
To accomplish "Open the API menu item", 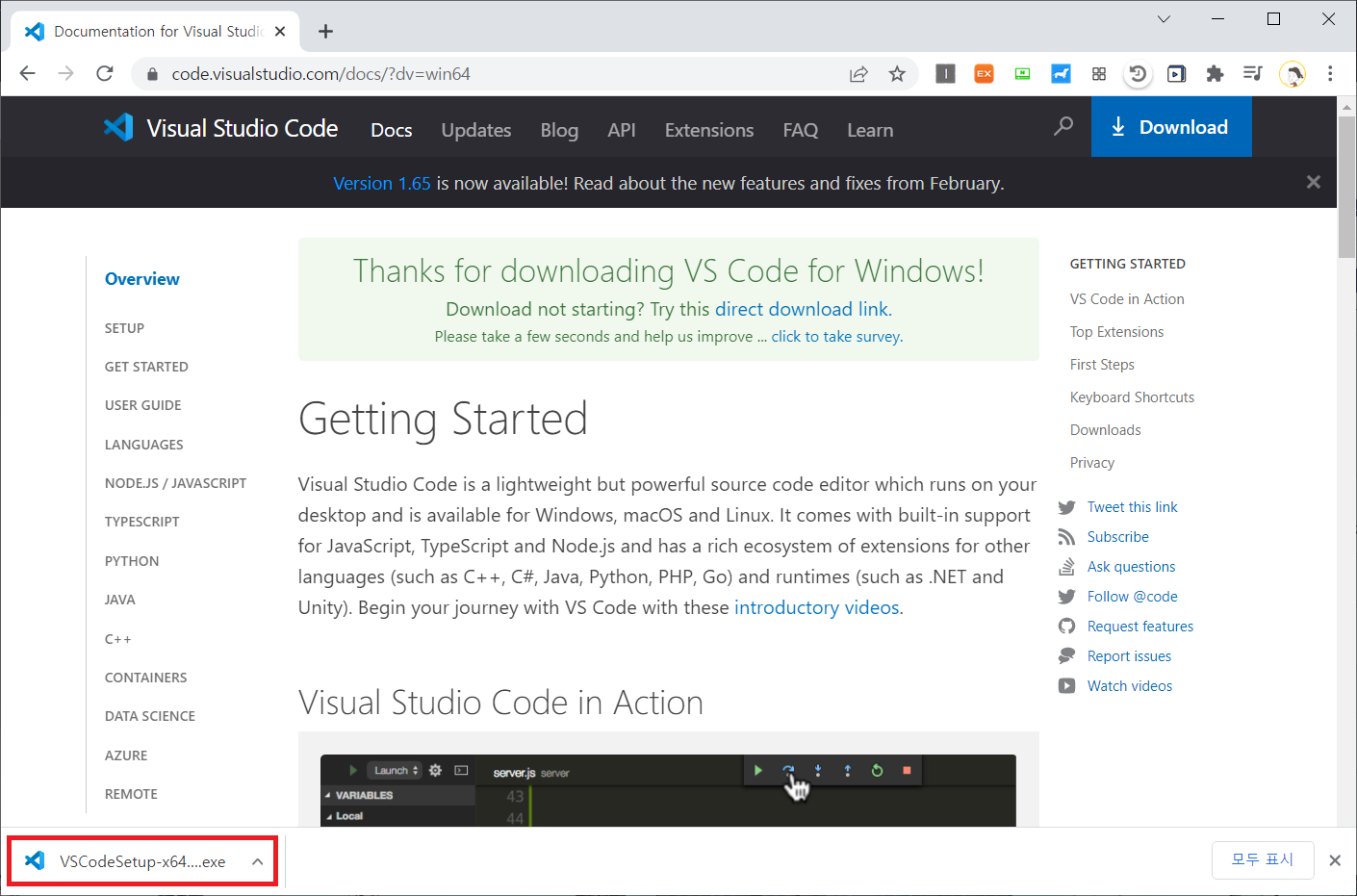I will [622, 130].
